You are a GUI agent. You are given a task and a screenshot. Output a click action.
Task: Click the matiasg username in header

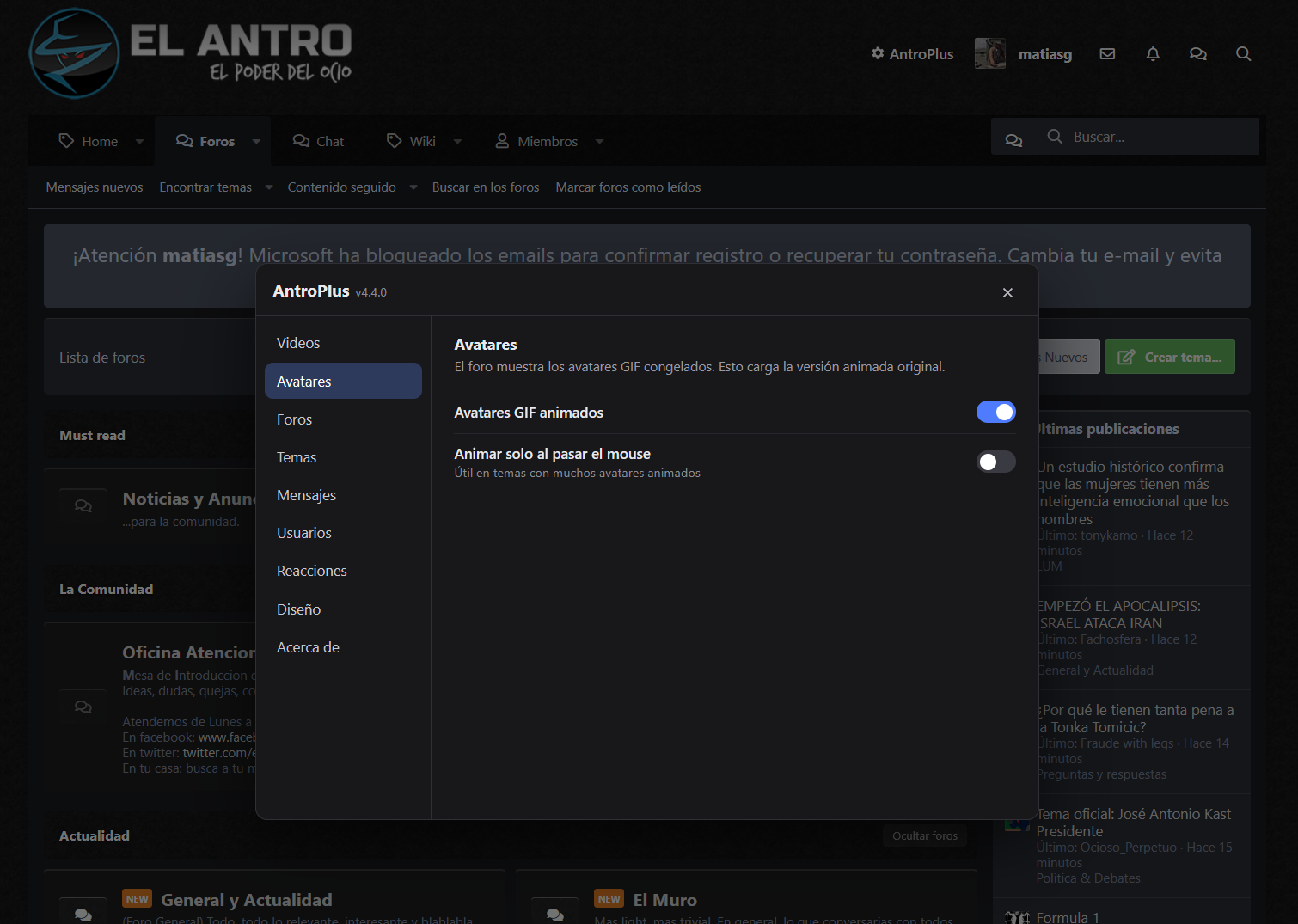1045,54
